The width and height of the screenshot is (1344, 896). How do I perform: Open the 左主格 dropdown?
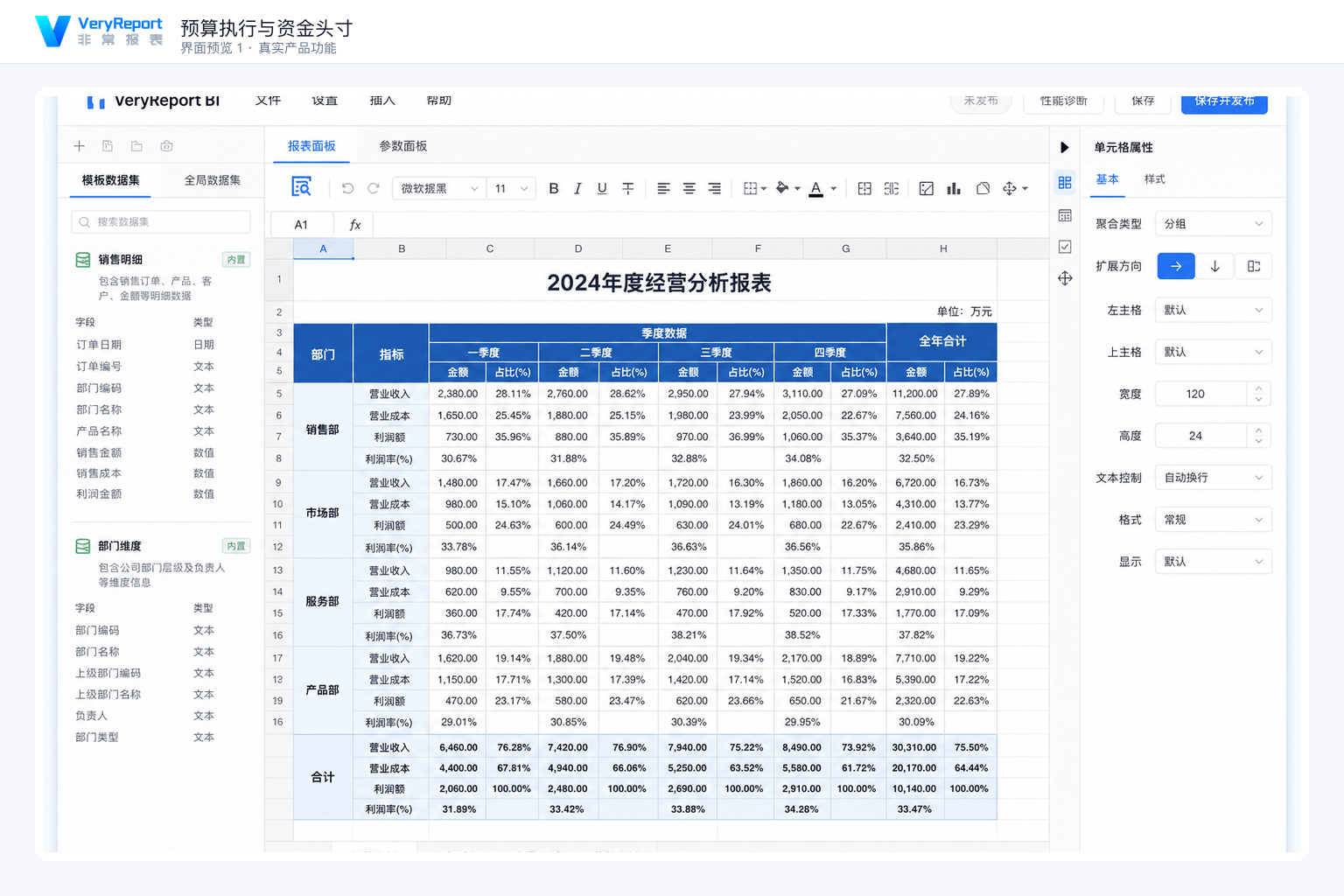pyautogui.click(x=1214, y=310)
